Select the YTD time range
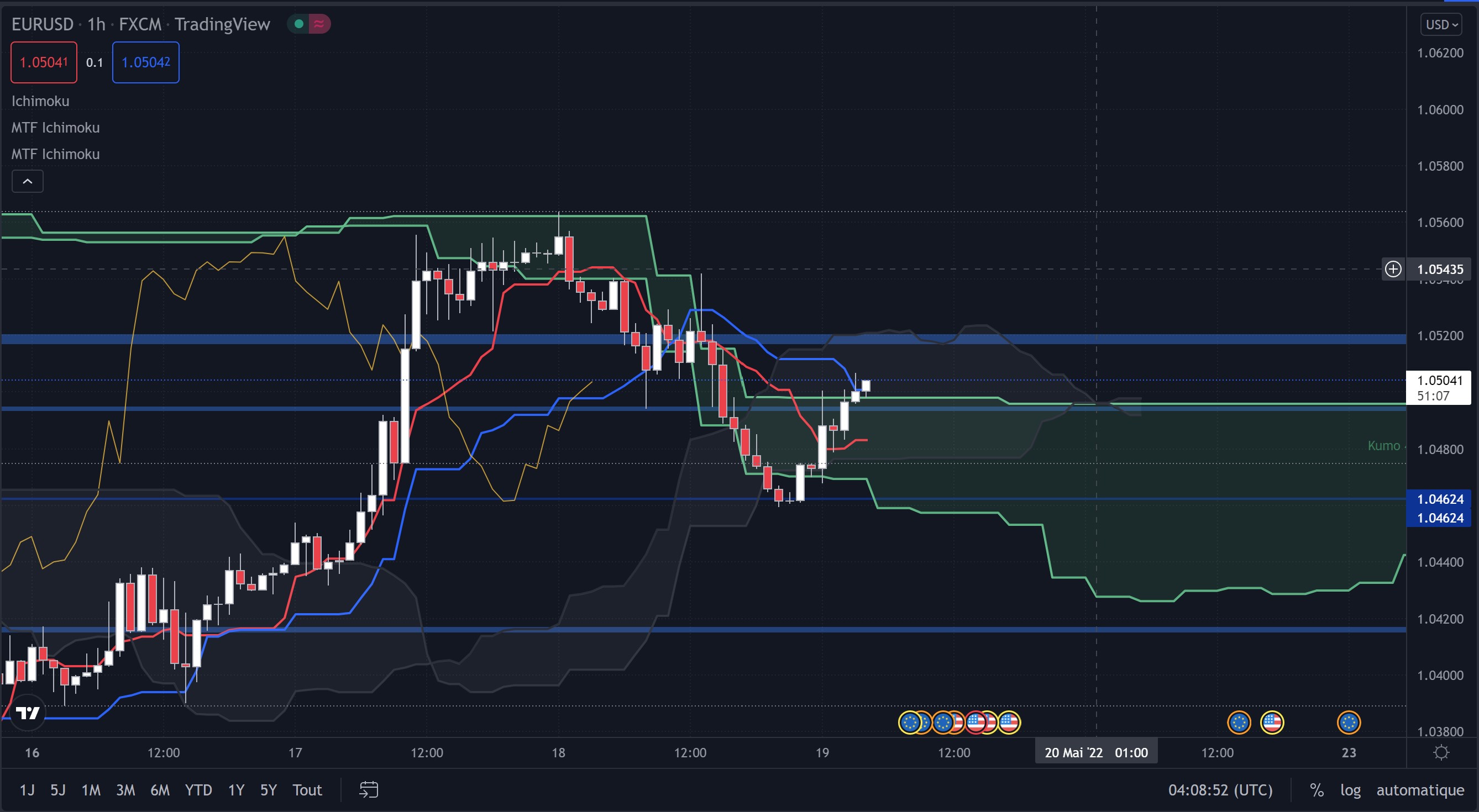Screen dimensions: 1479x812 pyautogui.click(x=198, y=790)
